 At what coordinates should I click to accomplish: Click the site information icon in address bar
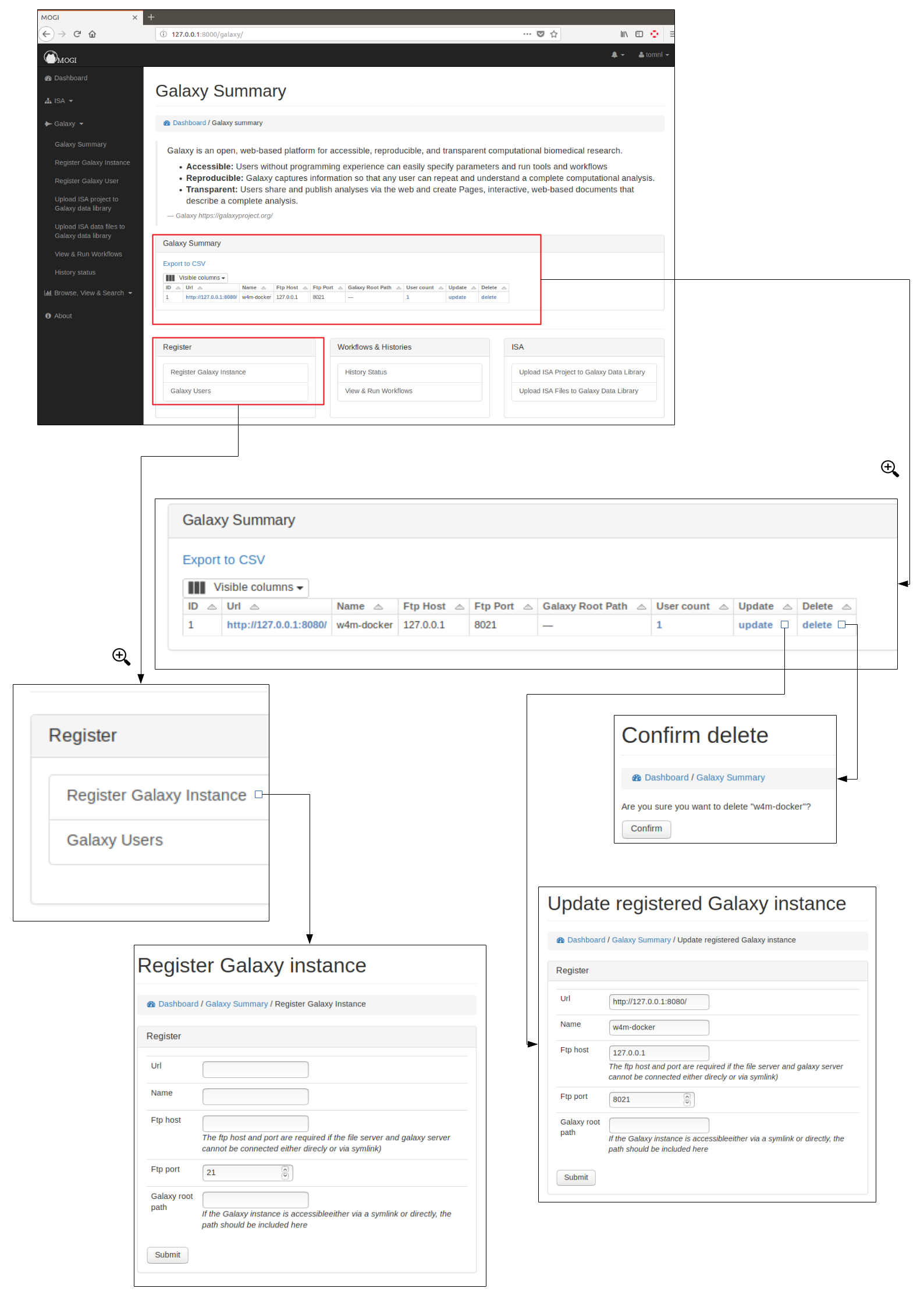(164, 34)
